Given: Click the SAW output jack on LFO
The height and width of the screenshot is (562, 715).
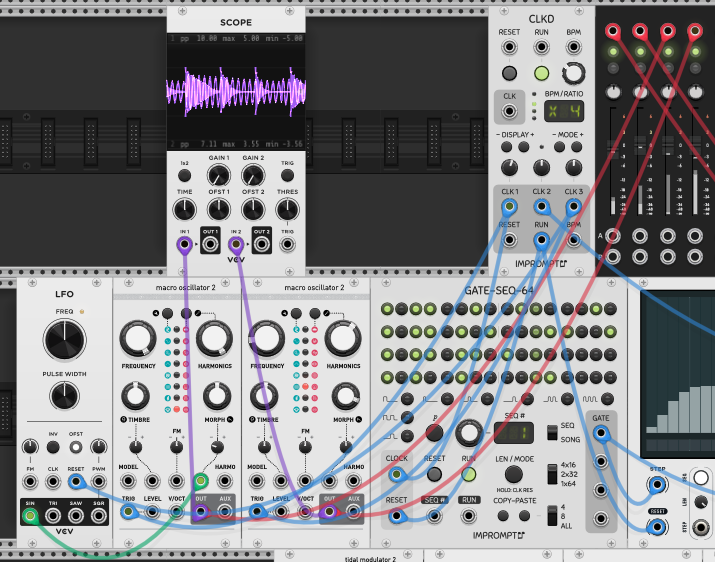Looking at the screenshot, I should tap(76, 516).
